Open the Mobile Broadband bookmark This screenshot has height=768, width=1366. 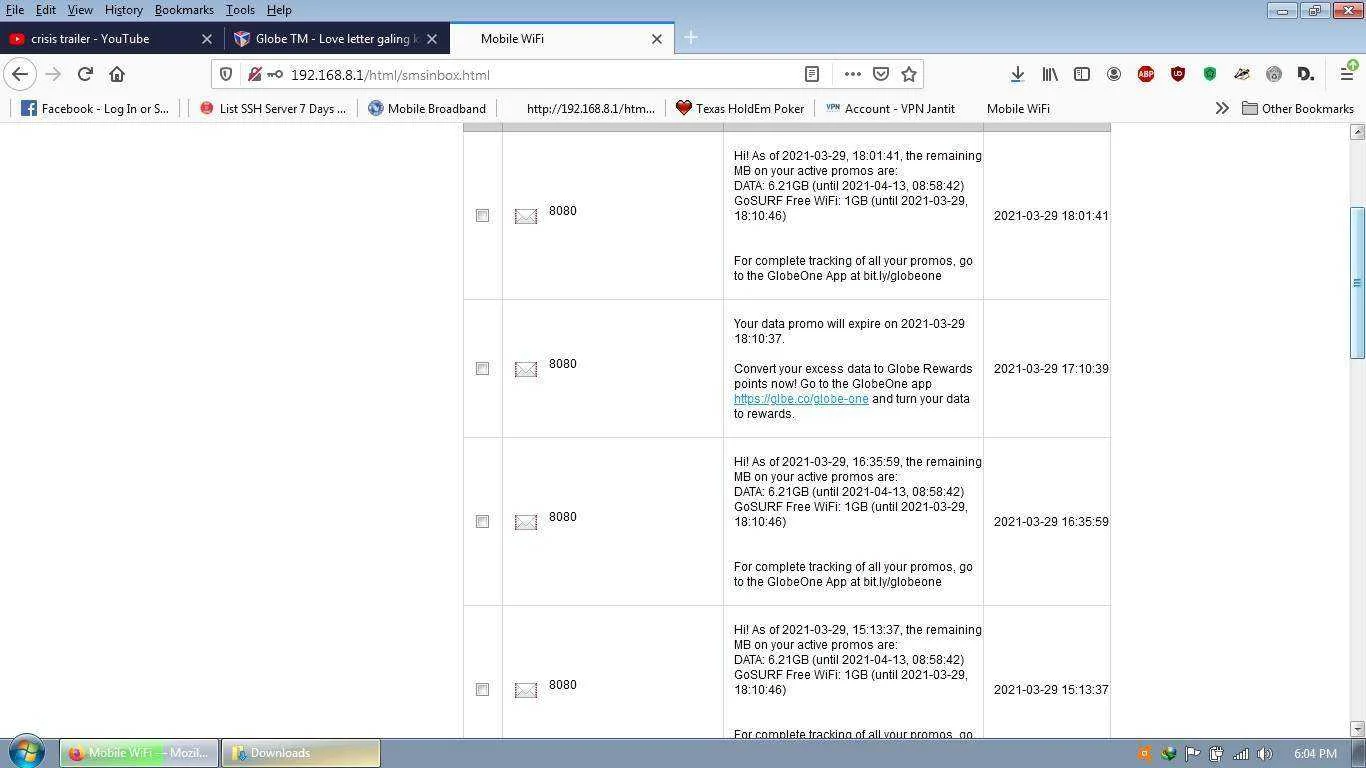point(427,108)
